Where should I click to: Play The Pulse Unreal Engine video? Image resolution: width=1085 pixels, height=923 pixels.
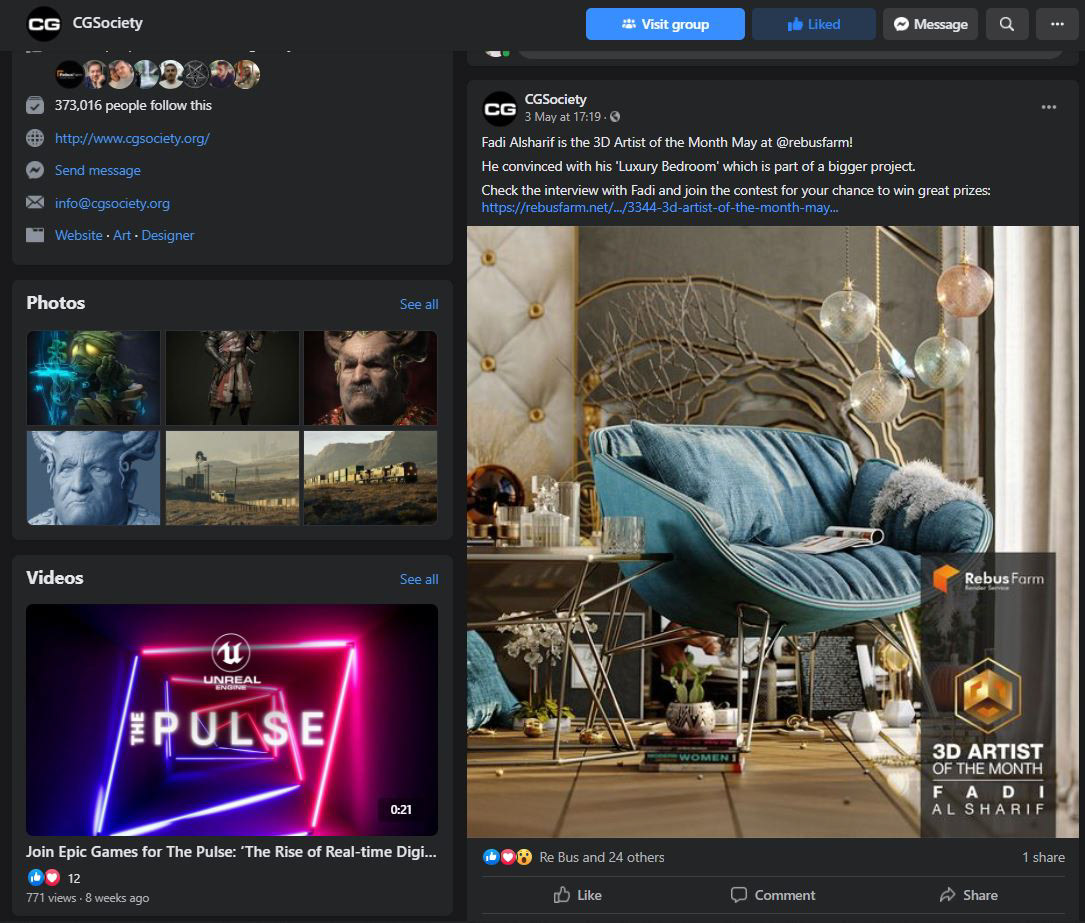click(232, 720)
